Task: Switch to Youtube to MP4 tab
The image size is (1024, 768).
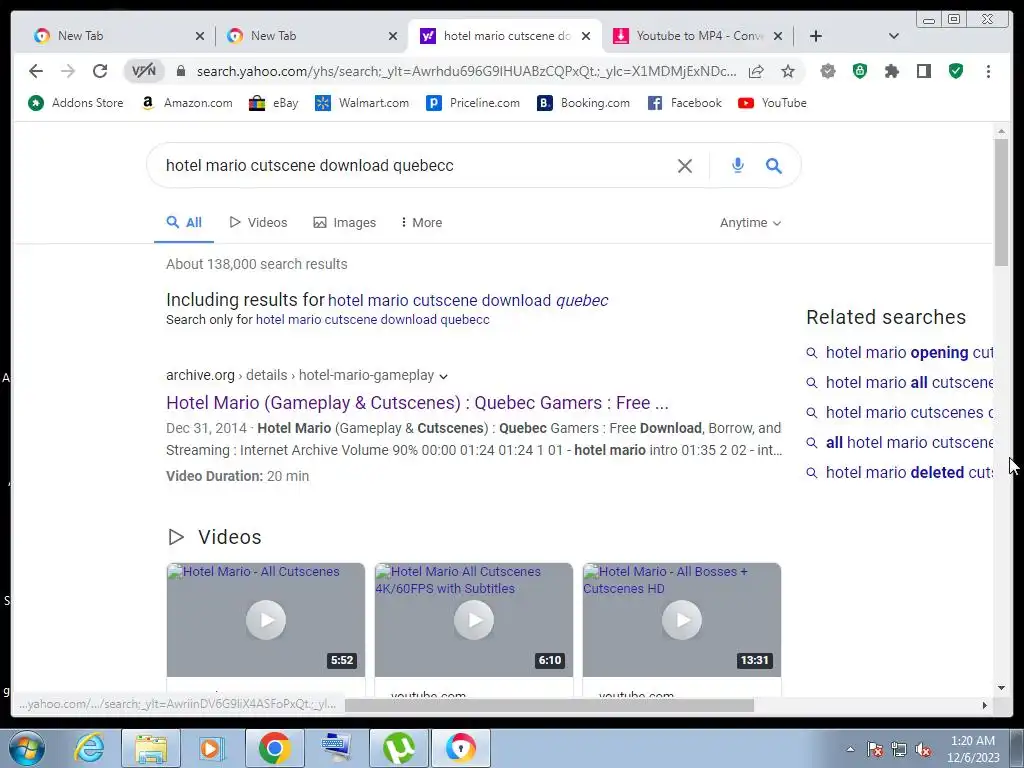Action: click(697, 36)
